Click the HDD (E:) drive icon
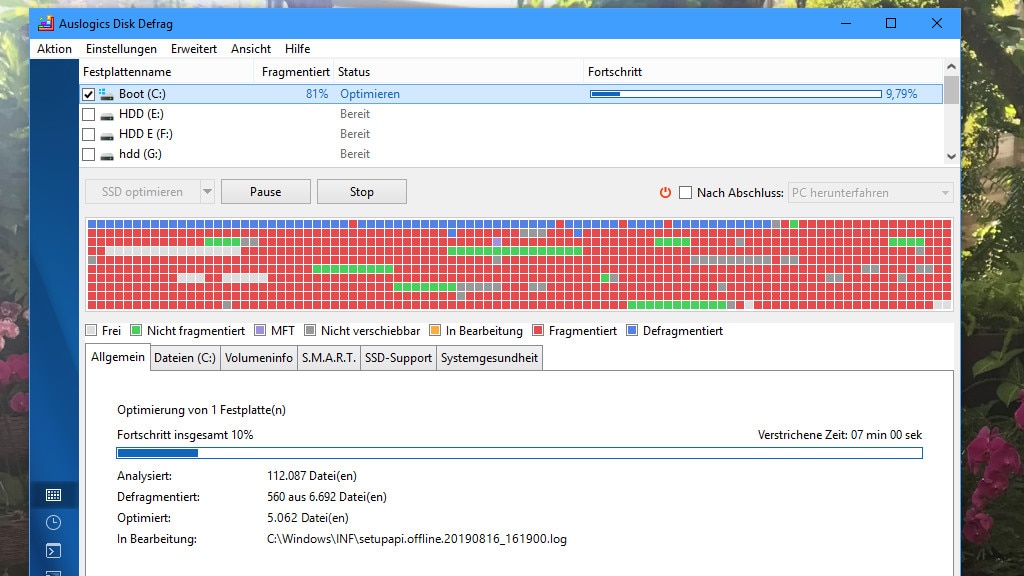Image resolution: width=1024 pixels, height=576 pixels. (x=106, y=115)
